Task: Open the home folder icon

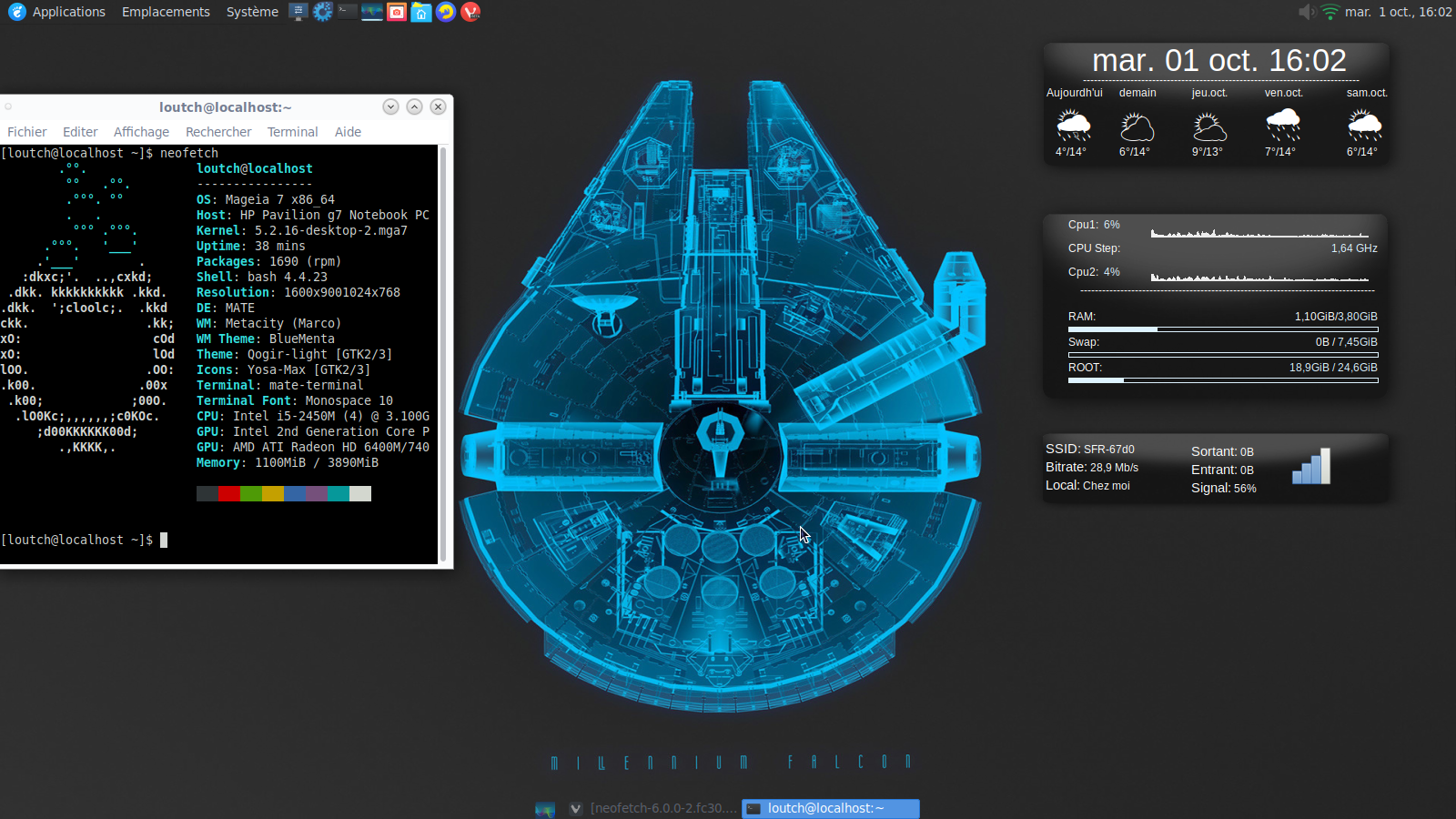Action: pyautogui.click(x=421, y=12)
